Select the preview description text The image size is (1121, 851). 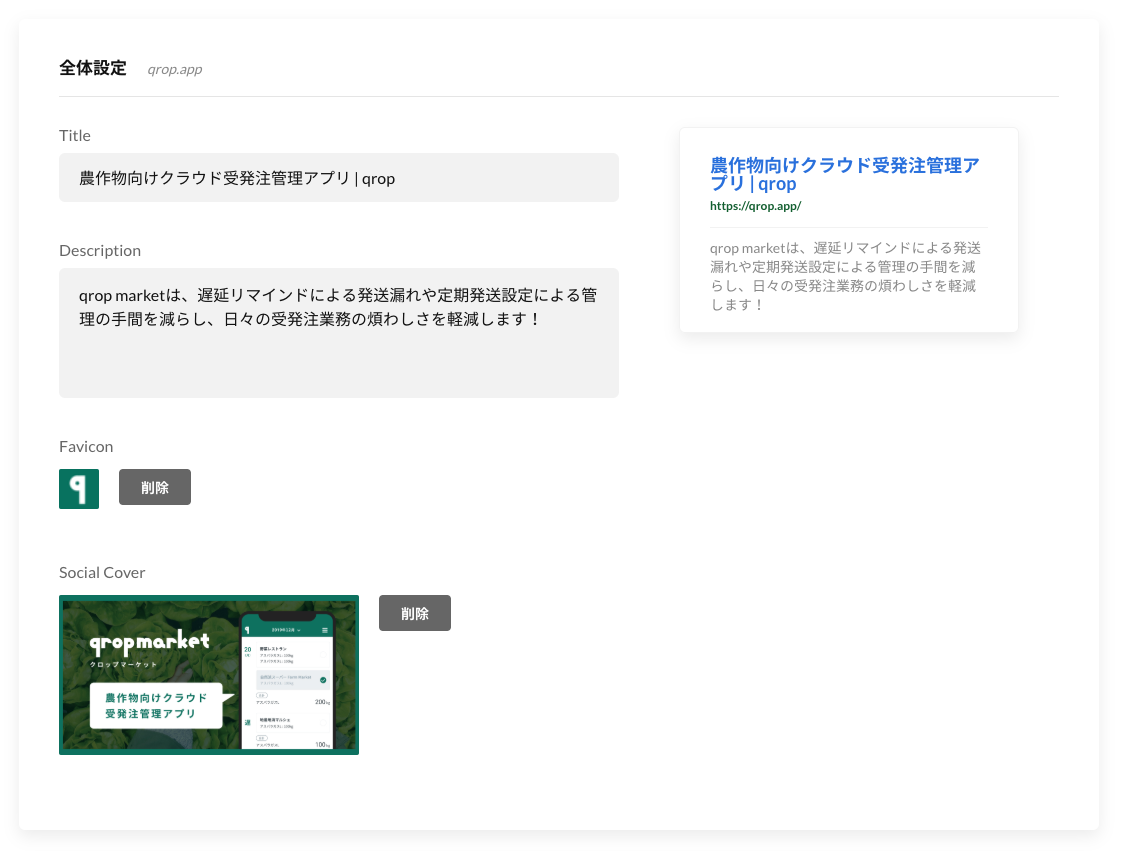(x=845, y=276)
